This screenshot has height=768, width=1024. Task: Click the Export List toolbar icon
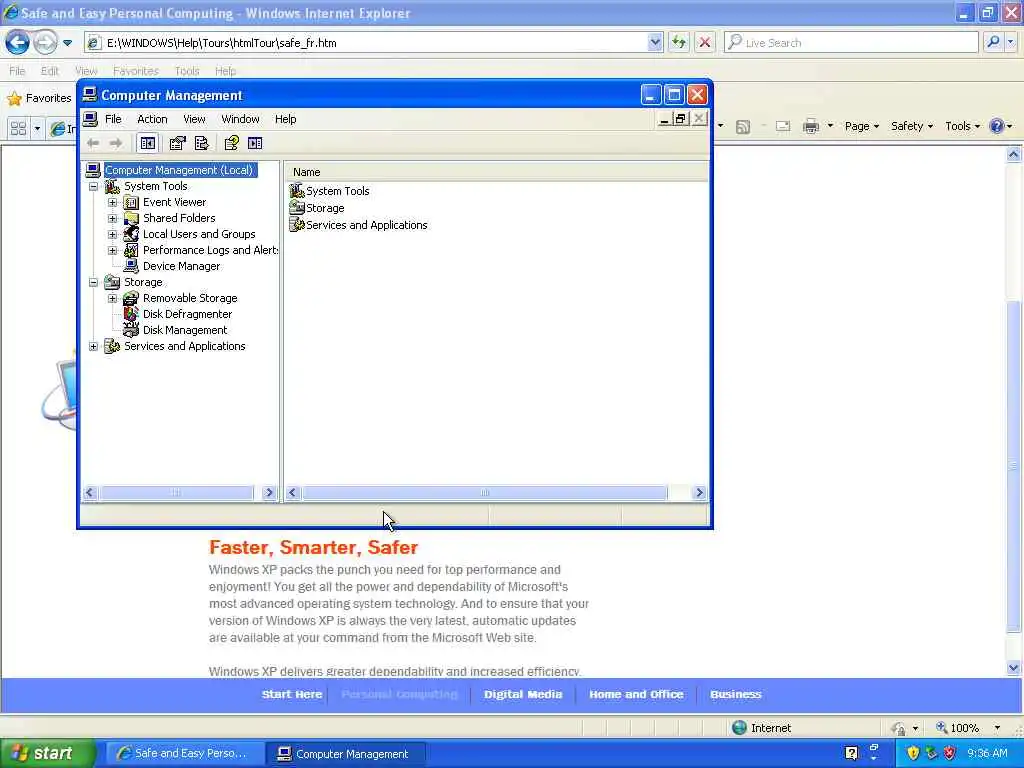(202, 143)
